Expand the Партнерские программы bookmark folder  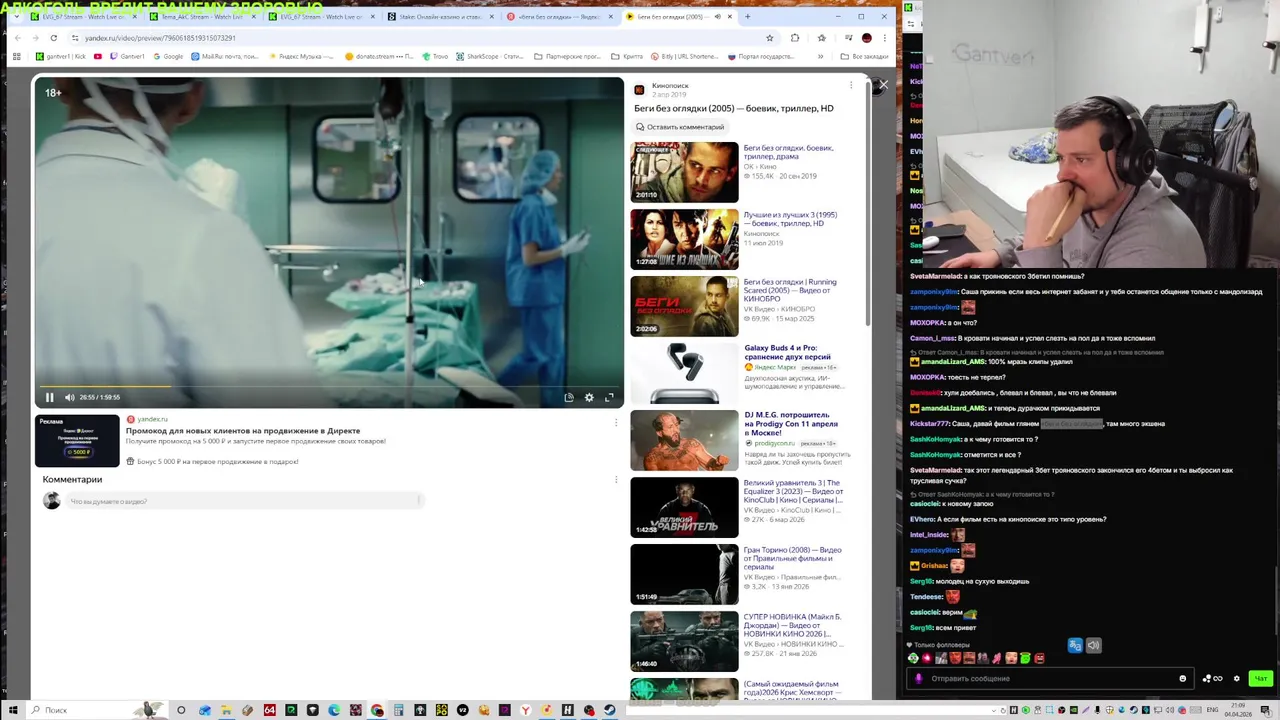[x=567, y=57]
